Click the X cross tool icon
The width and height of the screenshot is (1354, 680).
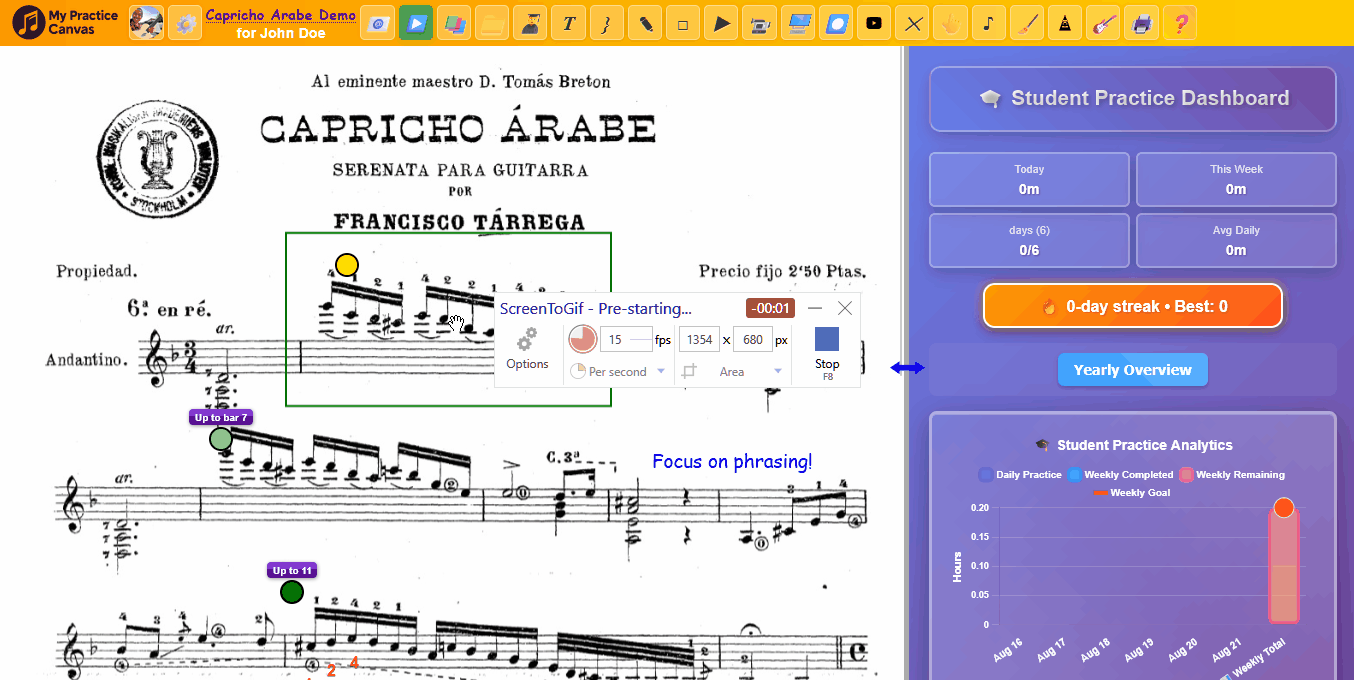(912, 22)
